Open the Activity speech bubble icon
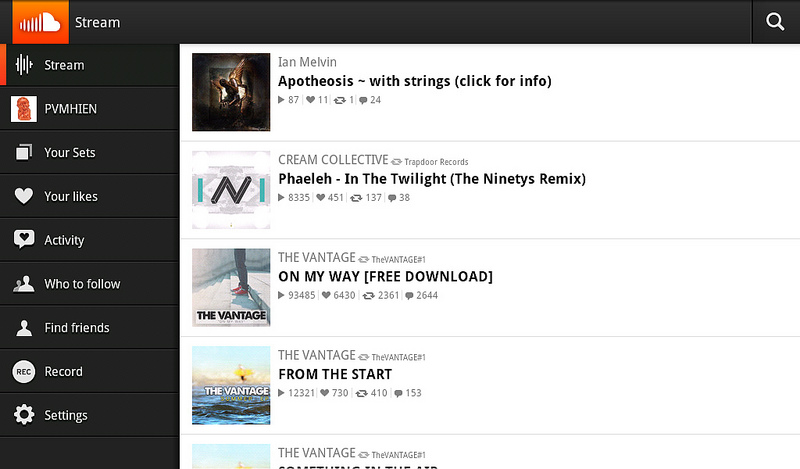The width and height of the screenshot is (800, 469). point(23,239)
